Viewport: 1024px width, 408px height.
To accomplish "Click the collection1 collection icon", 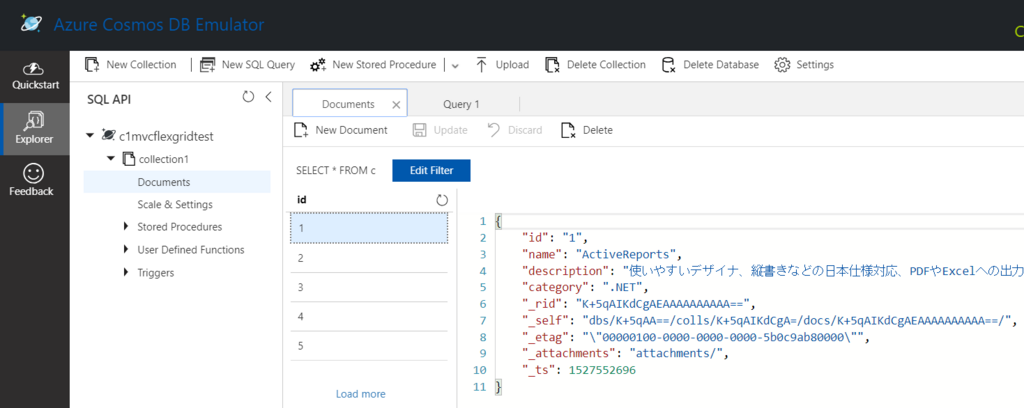I will coord(129,159).
